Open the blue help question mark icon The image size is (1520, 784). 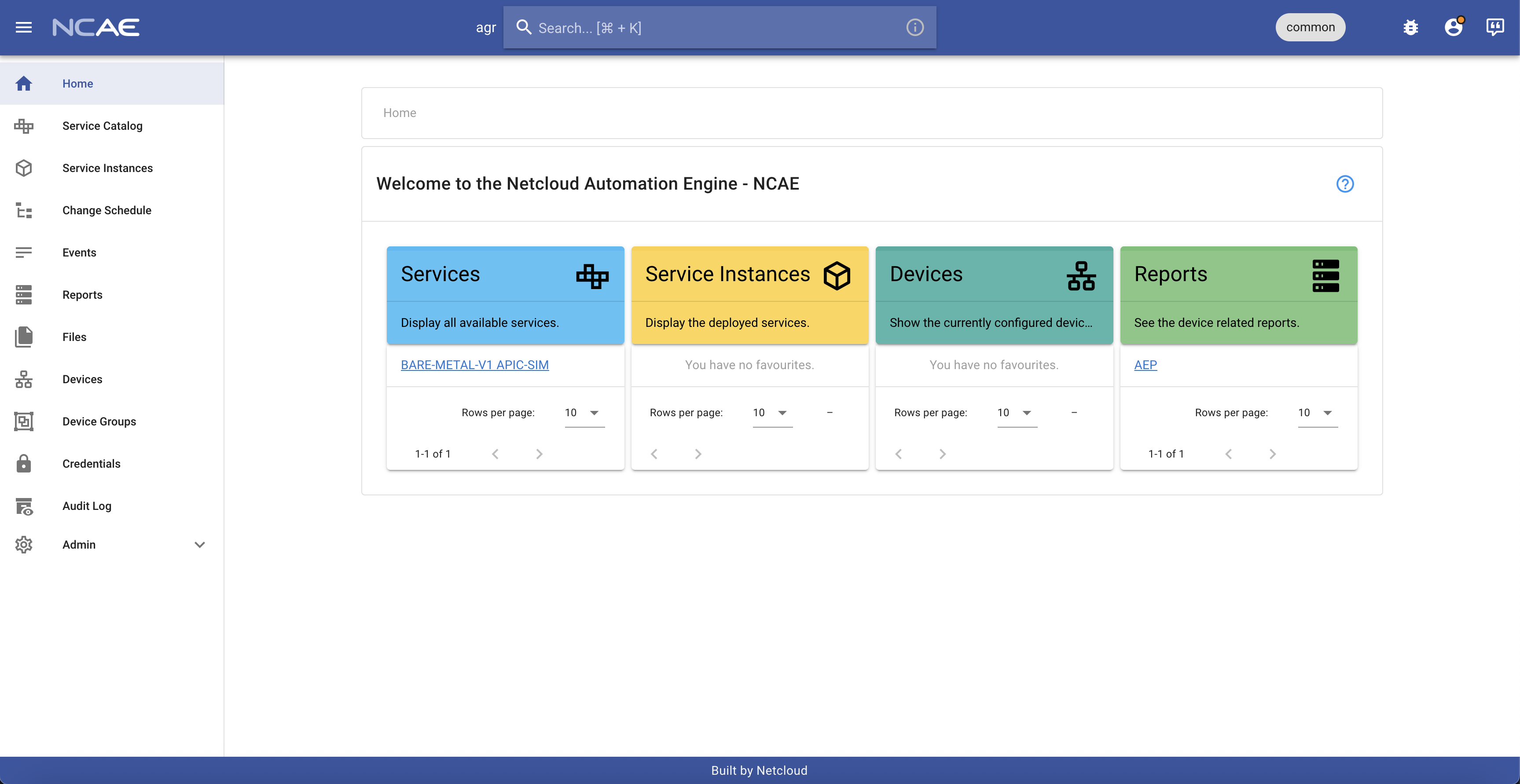point(1345,184)
